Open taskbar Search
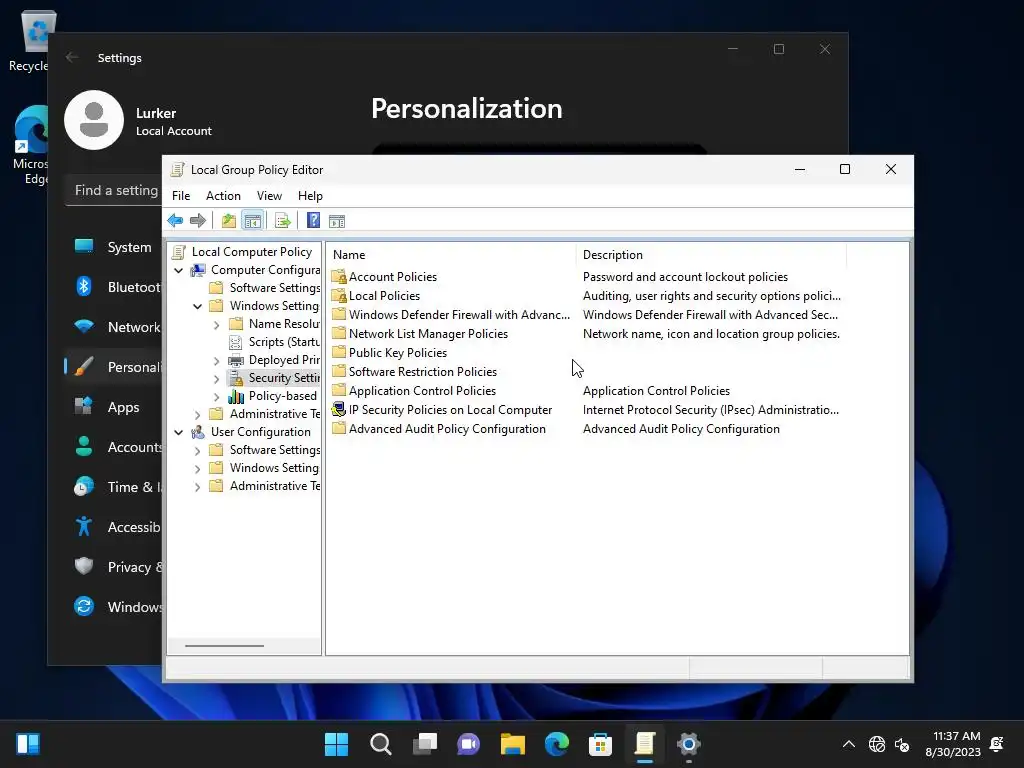Image resolution: width=1024 pixels, height=768 pixels. pyautogui.click(x=381, y=744)
